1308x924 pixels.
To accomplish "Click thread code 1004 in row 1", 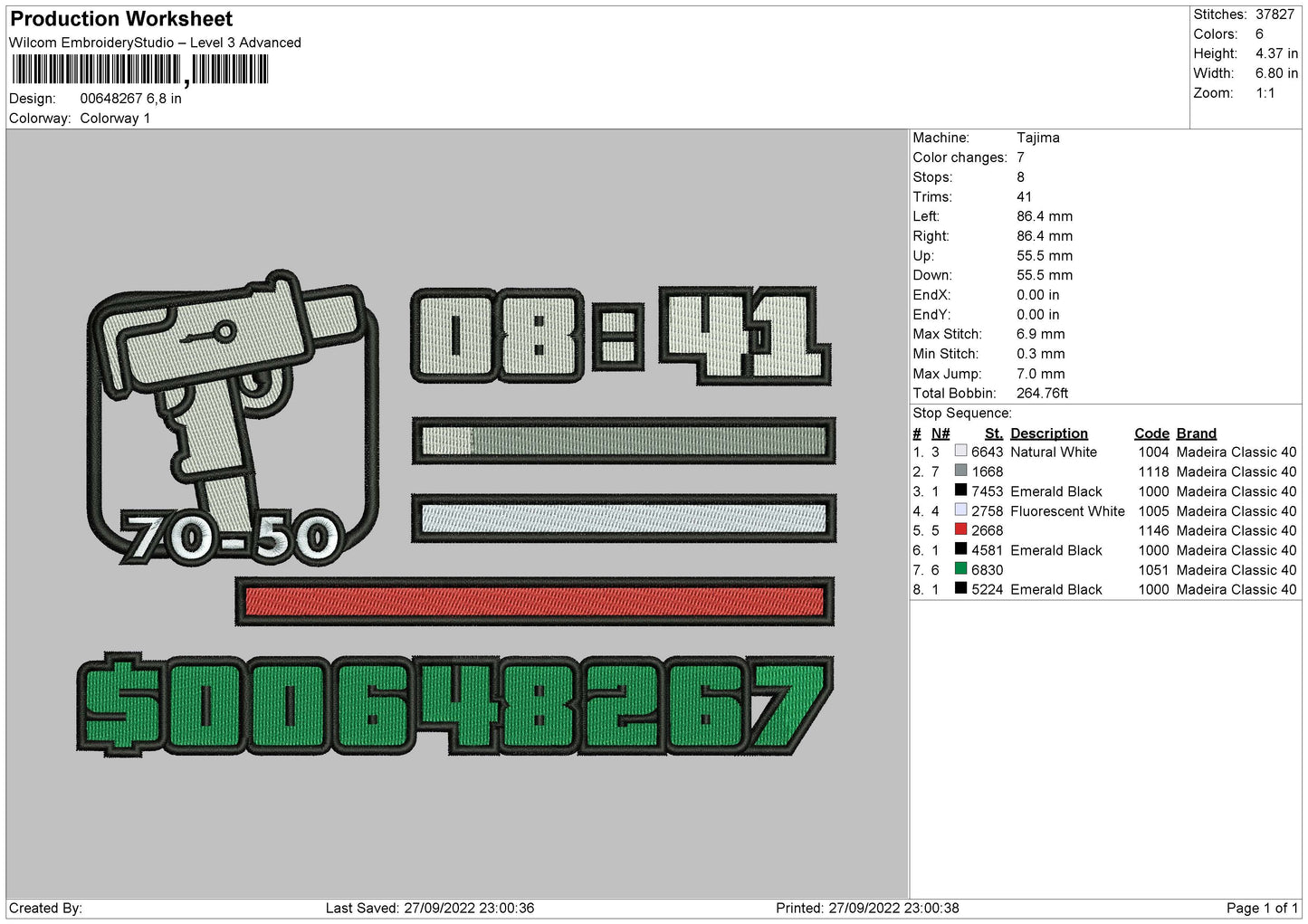I will (1153, 452).
